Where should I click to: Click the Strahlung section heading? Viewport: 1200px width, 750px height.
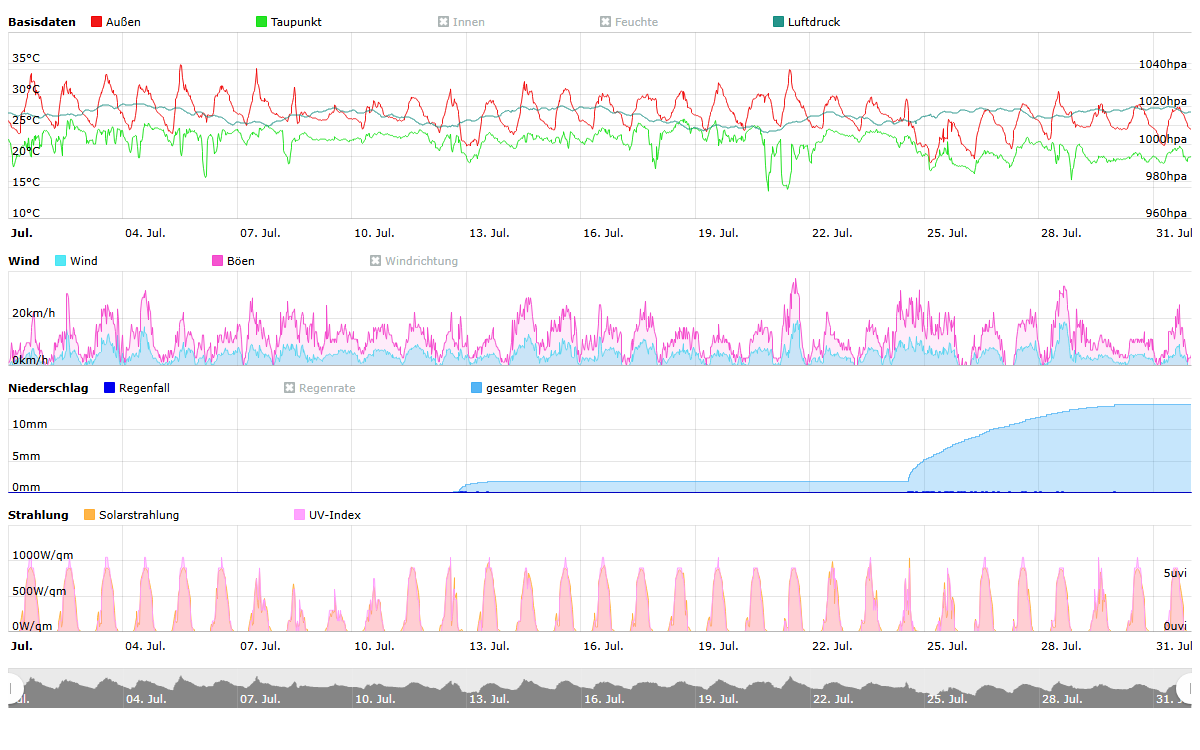pyautogui.click(x=38, y=515)
